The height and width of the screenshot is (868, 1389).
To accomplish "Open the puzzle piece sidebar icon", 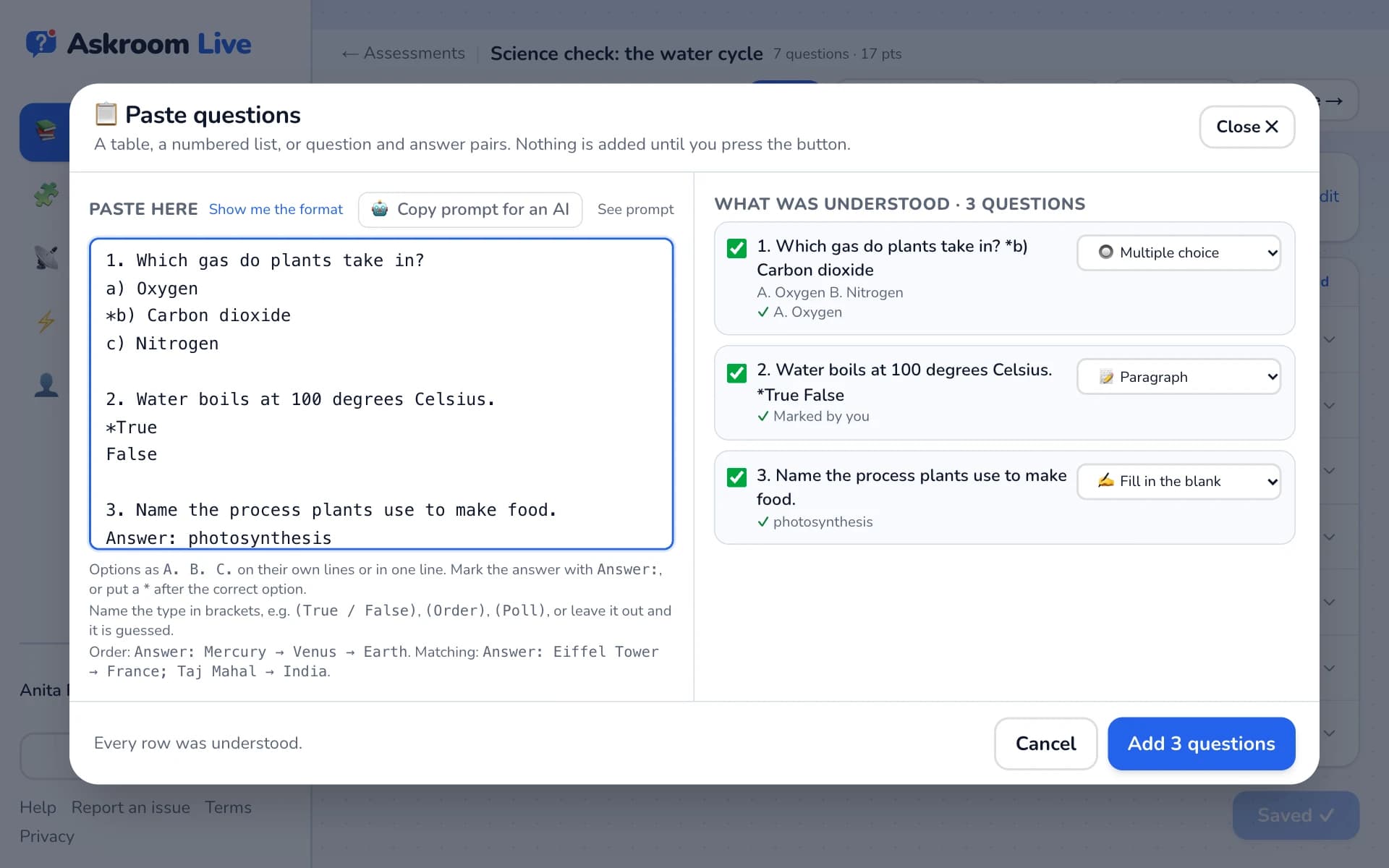I will click(46, 195).
